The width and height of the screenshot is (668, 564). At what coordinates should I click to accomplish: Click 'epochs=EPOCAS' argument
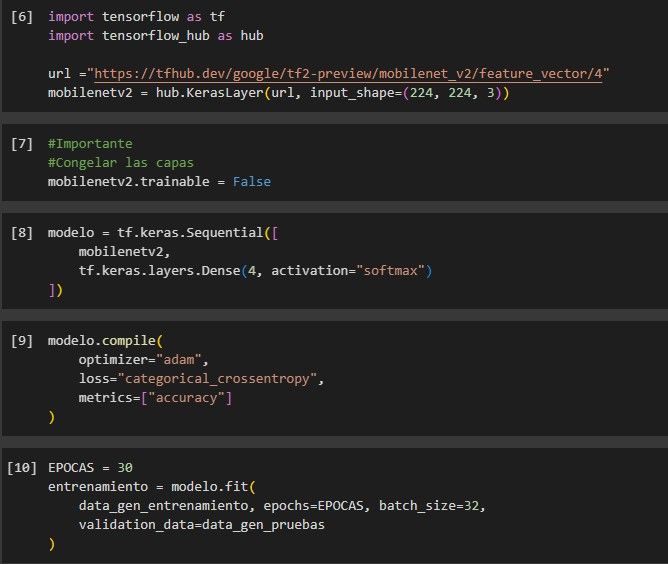314,506
